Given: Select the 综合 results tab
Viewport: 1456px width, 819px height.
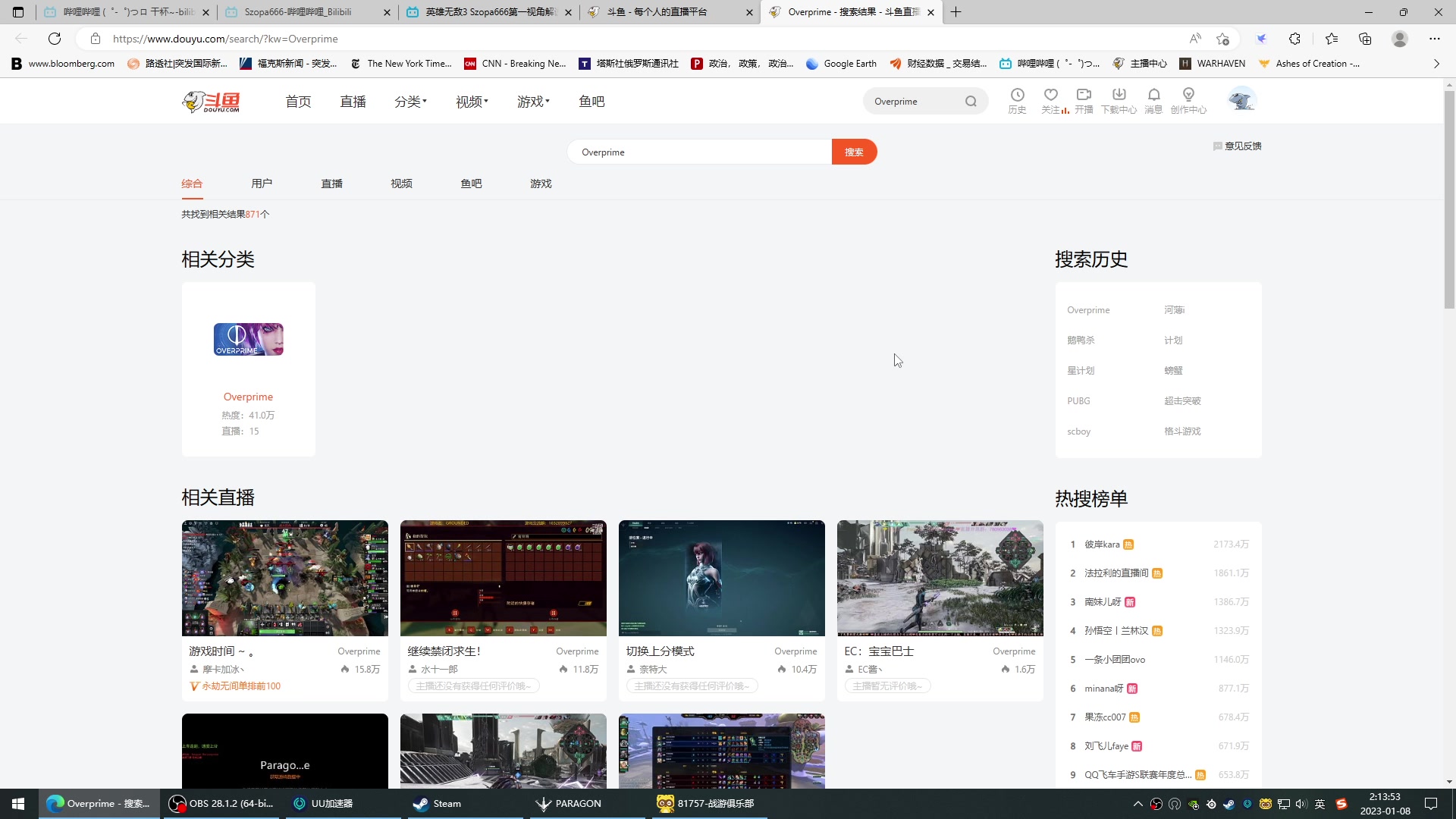Looking at the screenshot, I should [192, 184].
